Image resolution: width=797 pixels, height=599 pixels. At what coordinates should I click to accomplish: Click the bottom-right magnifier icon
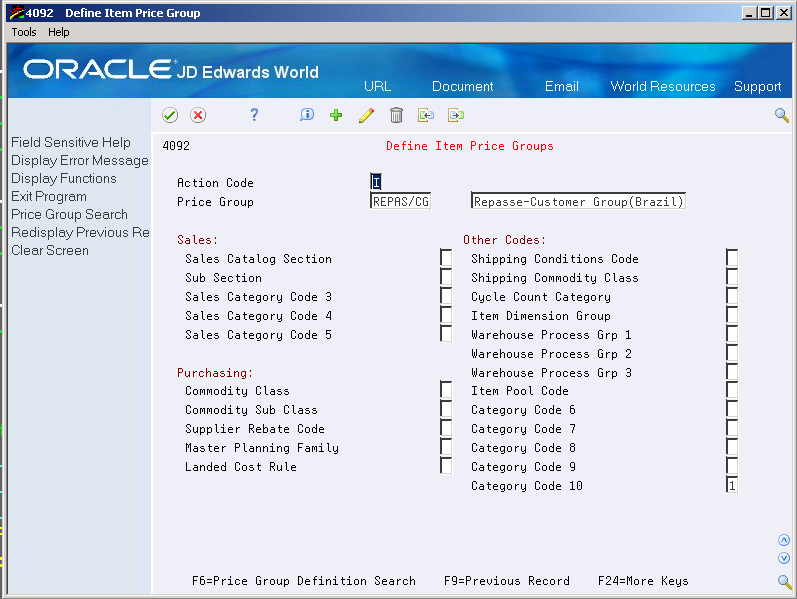[x=784, y=581]
